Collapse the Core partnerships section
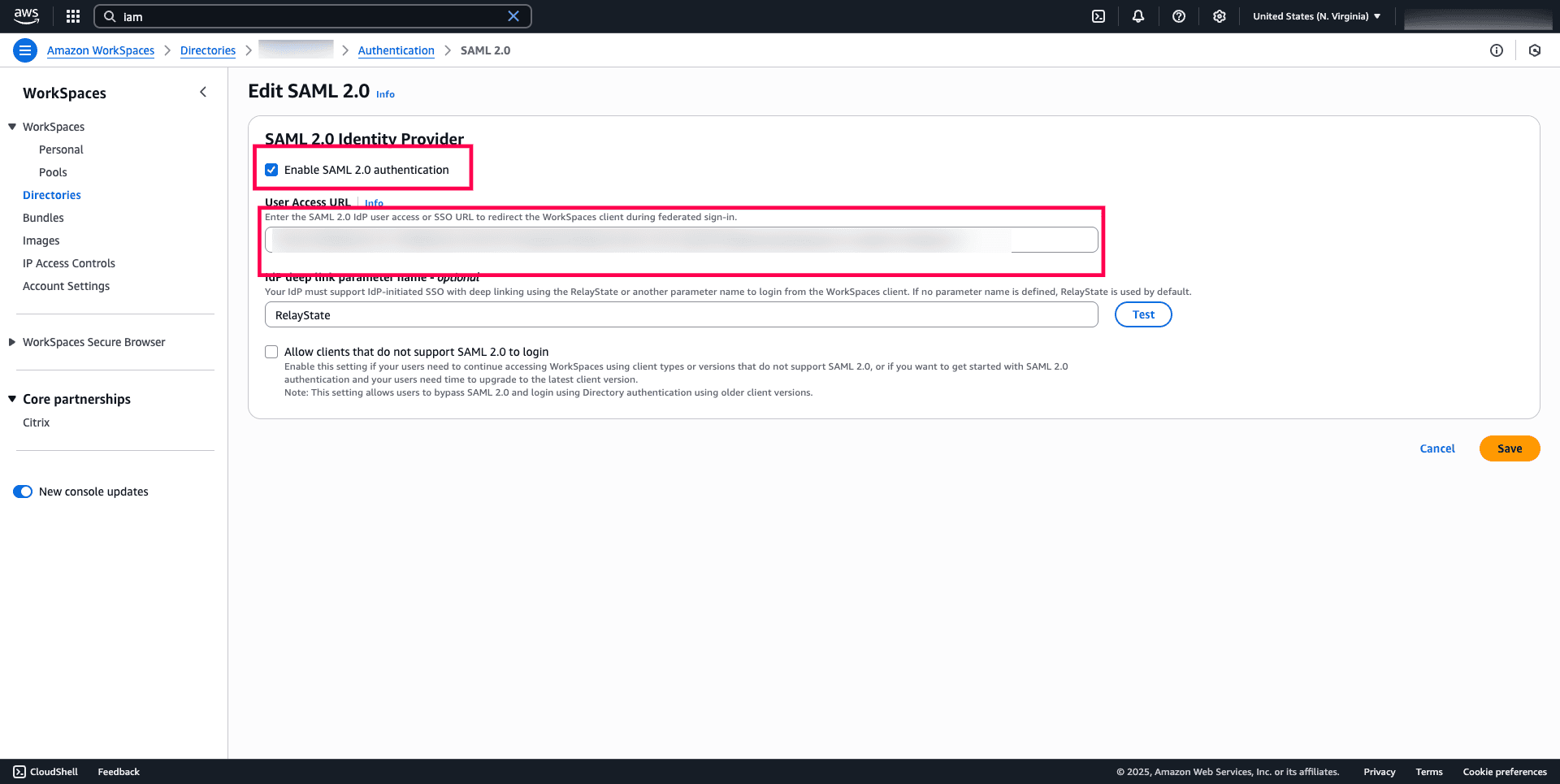Screen dimensions: 1560x784 [12, 399]
